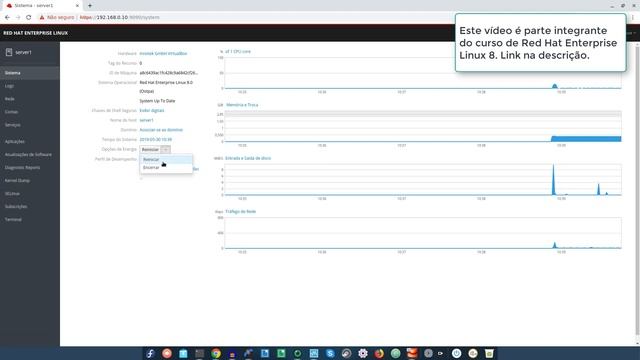Click the white power button dock icon

pos(456,353)
